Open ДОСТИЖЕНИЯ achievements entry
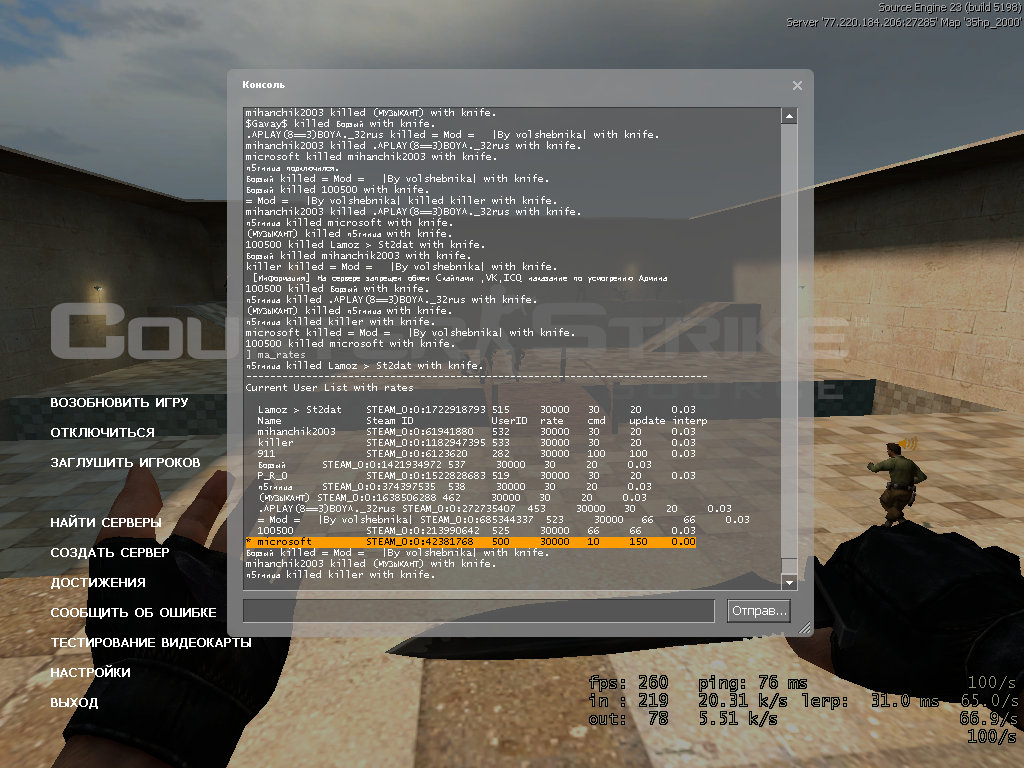Viewport: 1024px width, 768px height. [98, 583]
